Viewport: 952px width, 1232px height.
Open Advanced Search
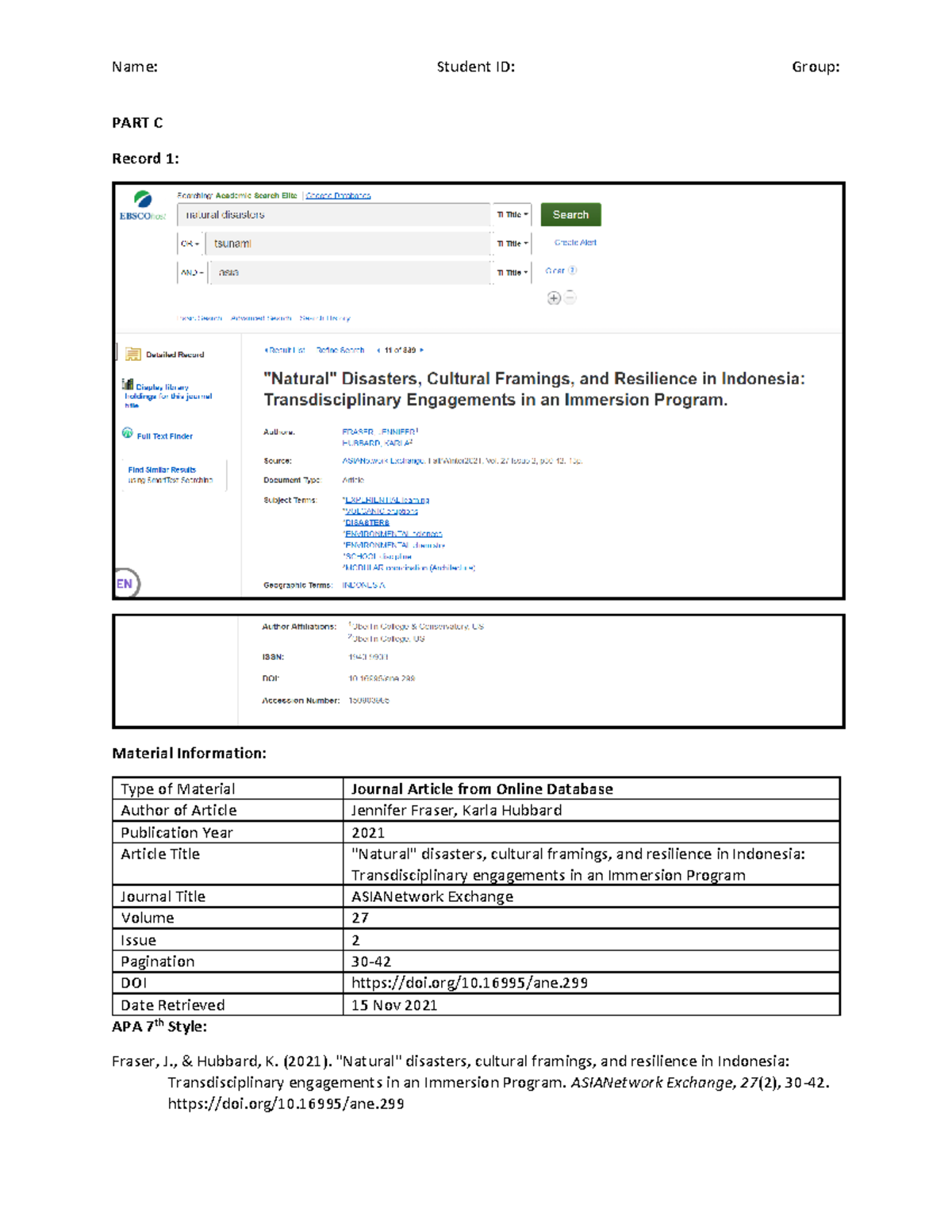point(261,318)
